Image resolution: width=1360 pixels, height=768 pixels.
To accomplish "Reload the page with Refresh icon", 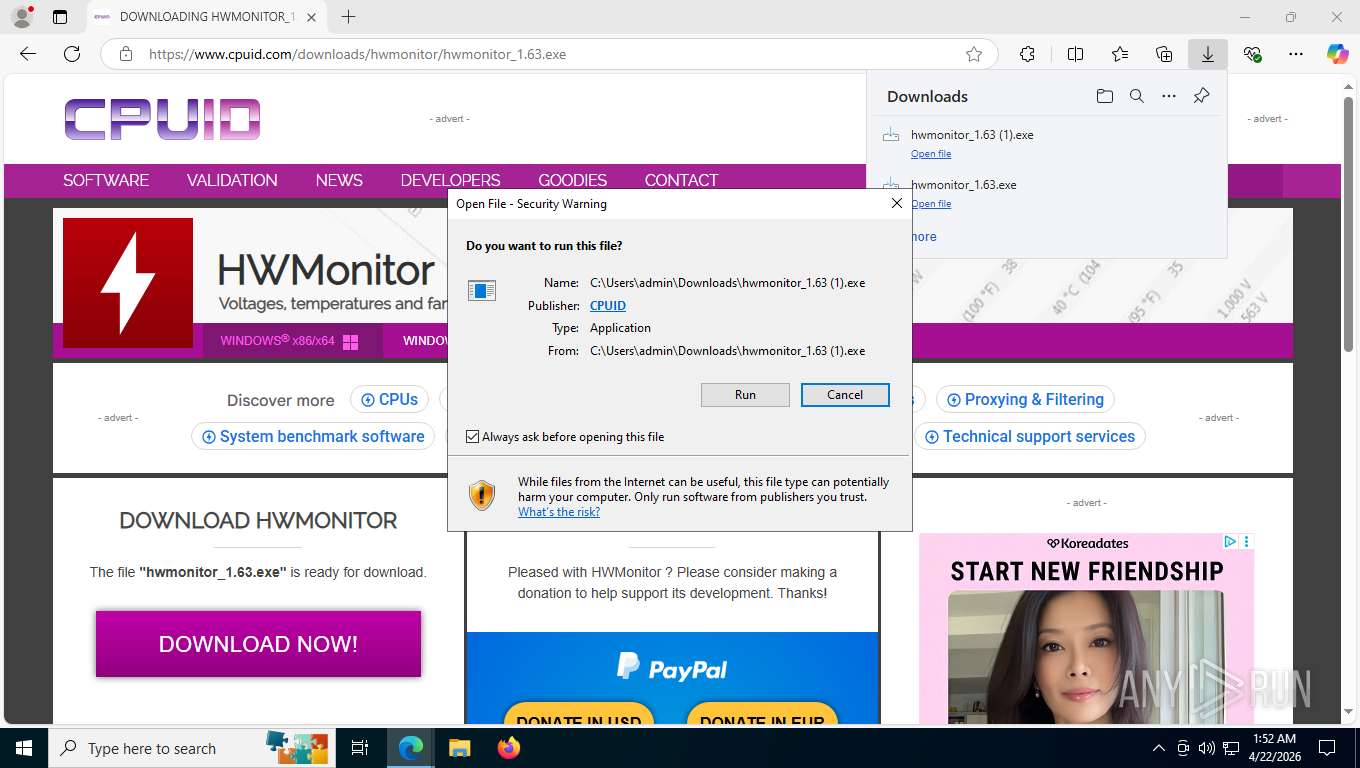I will [72, 54].
